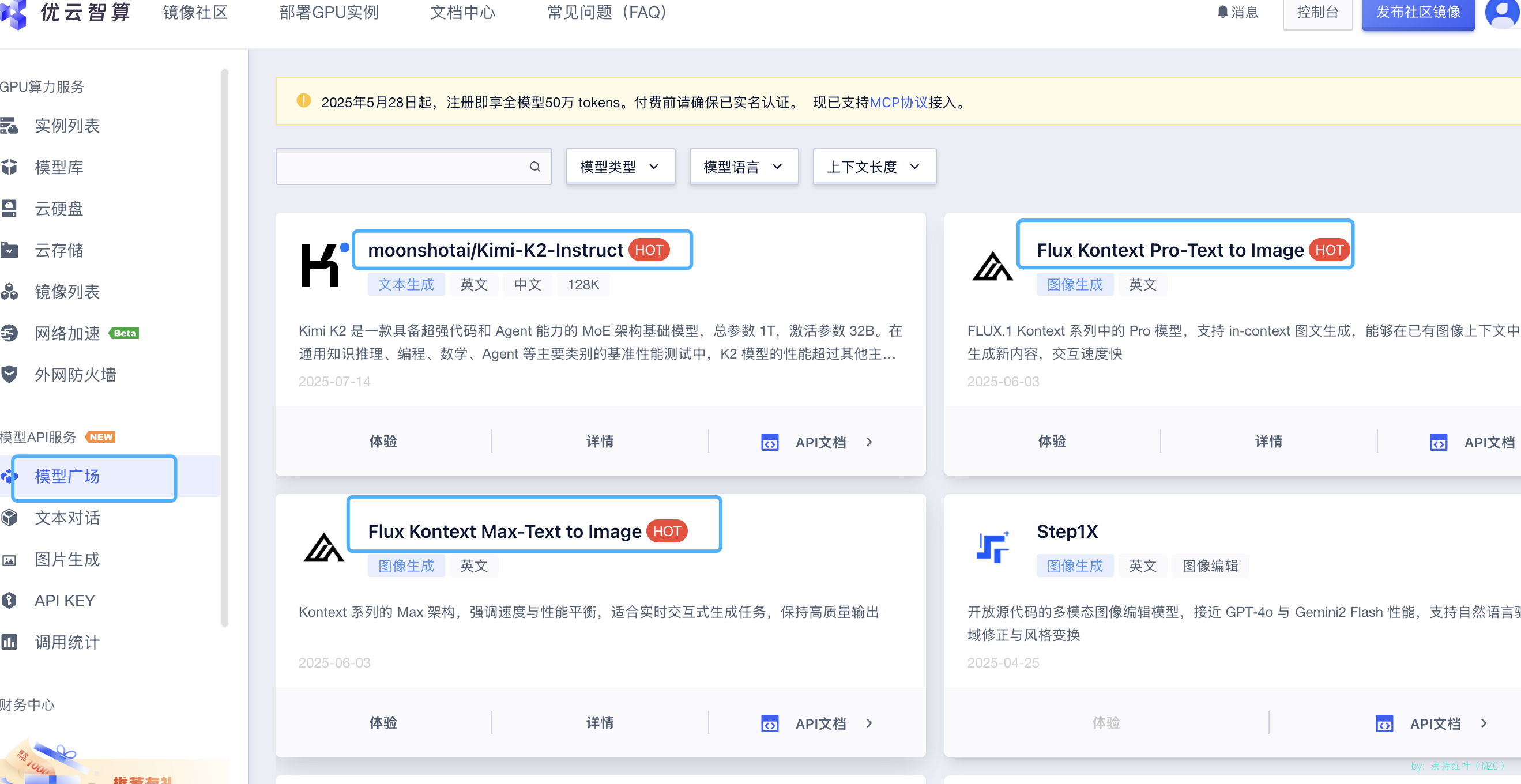Screen dimensions: 1521x784
Task: Click the Flux Kontext Max logo
Action: pos(323,548)
